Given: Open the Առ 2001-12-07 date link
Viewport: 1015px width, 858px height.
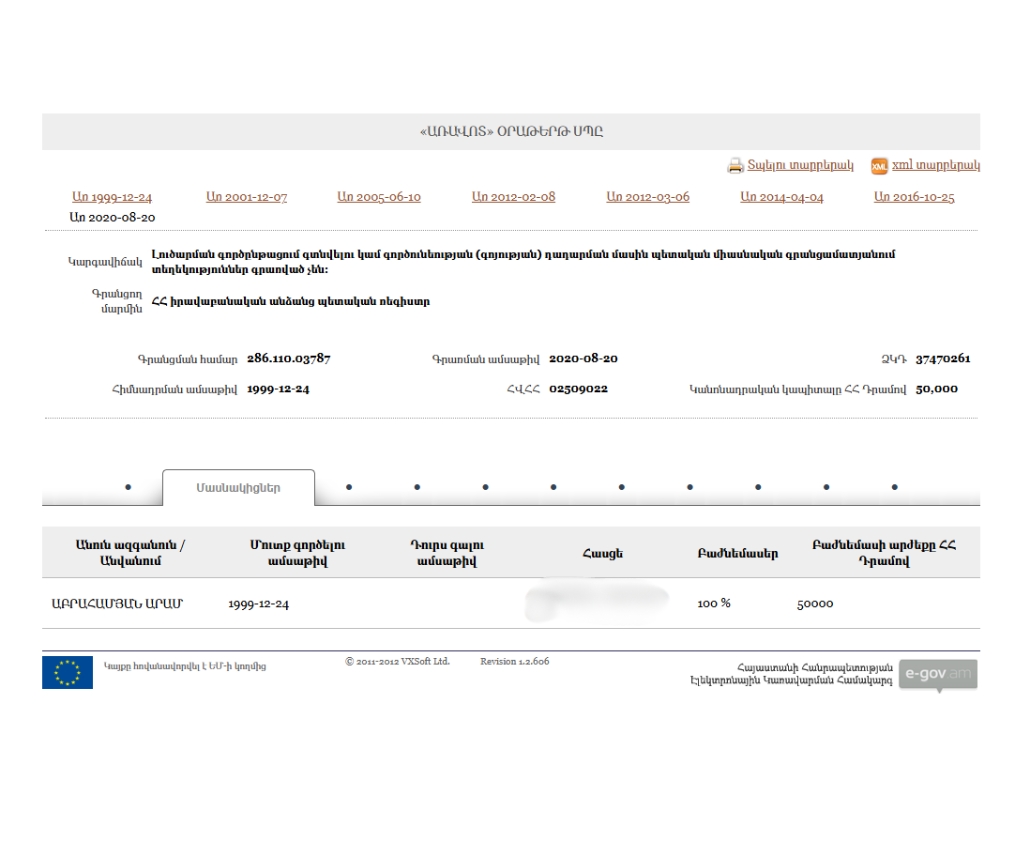Looking at the screenshot, I should pyautogui.click(x=246, y=198).
